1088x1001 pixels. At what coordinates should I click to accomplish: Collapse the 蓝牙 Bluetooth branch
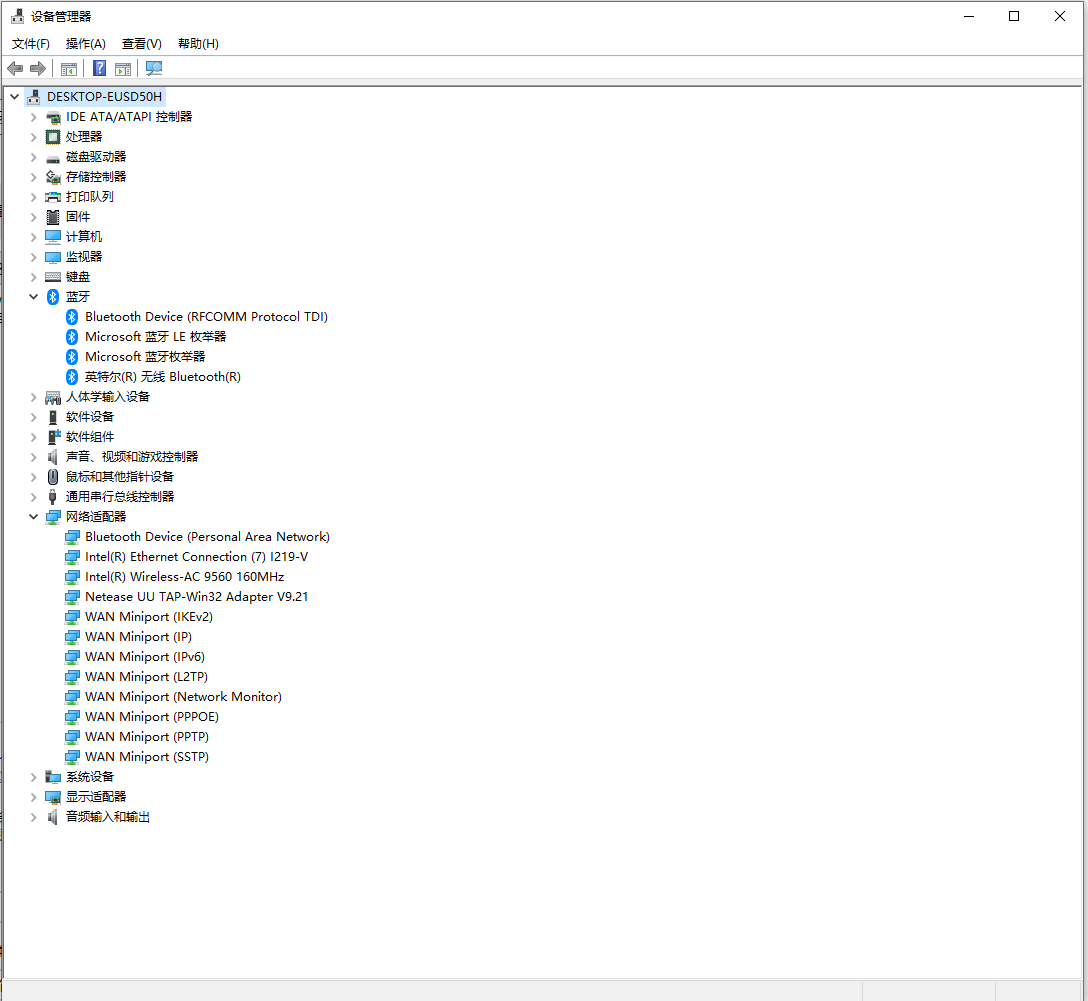click(33, 297)
